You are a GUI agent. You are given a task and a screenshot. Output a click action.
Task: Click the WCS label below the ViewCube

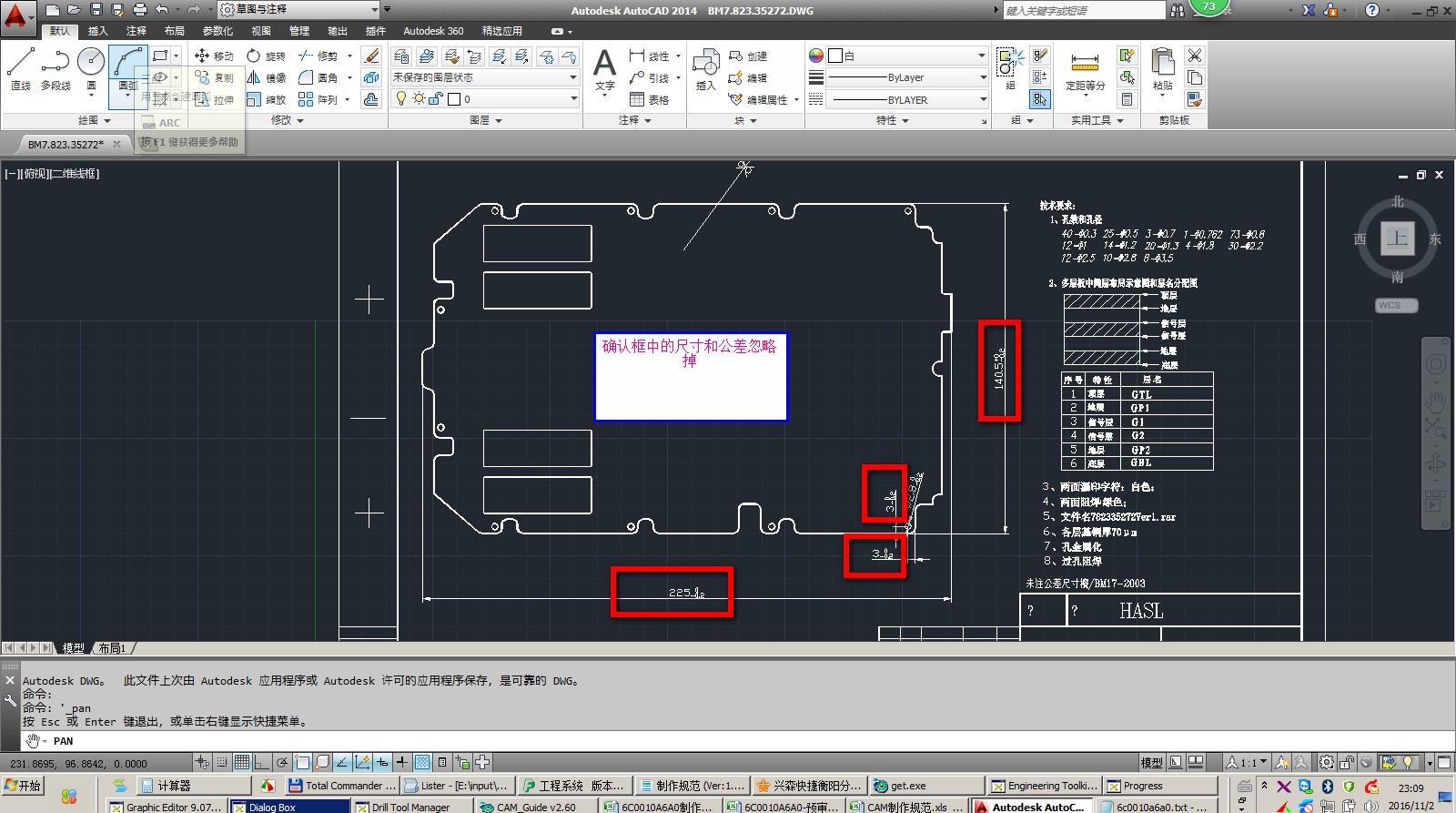1396,305
